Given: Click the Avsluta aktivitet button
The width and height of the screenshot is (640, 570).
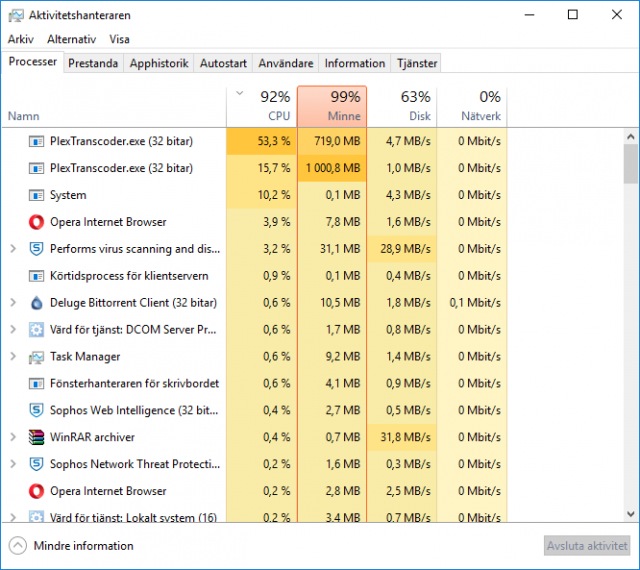Looking at the screenshot, I should pos(587,546).
